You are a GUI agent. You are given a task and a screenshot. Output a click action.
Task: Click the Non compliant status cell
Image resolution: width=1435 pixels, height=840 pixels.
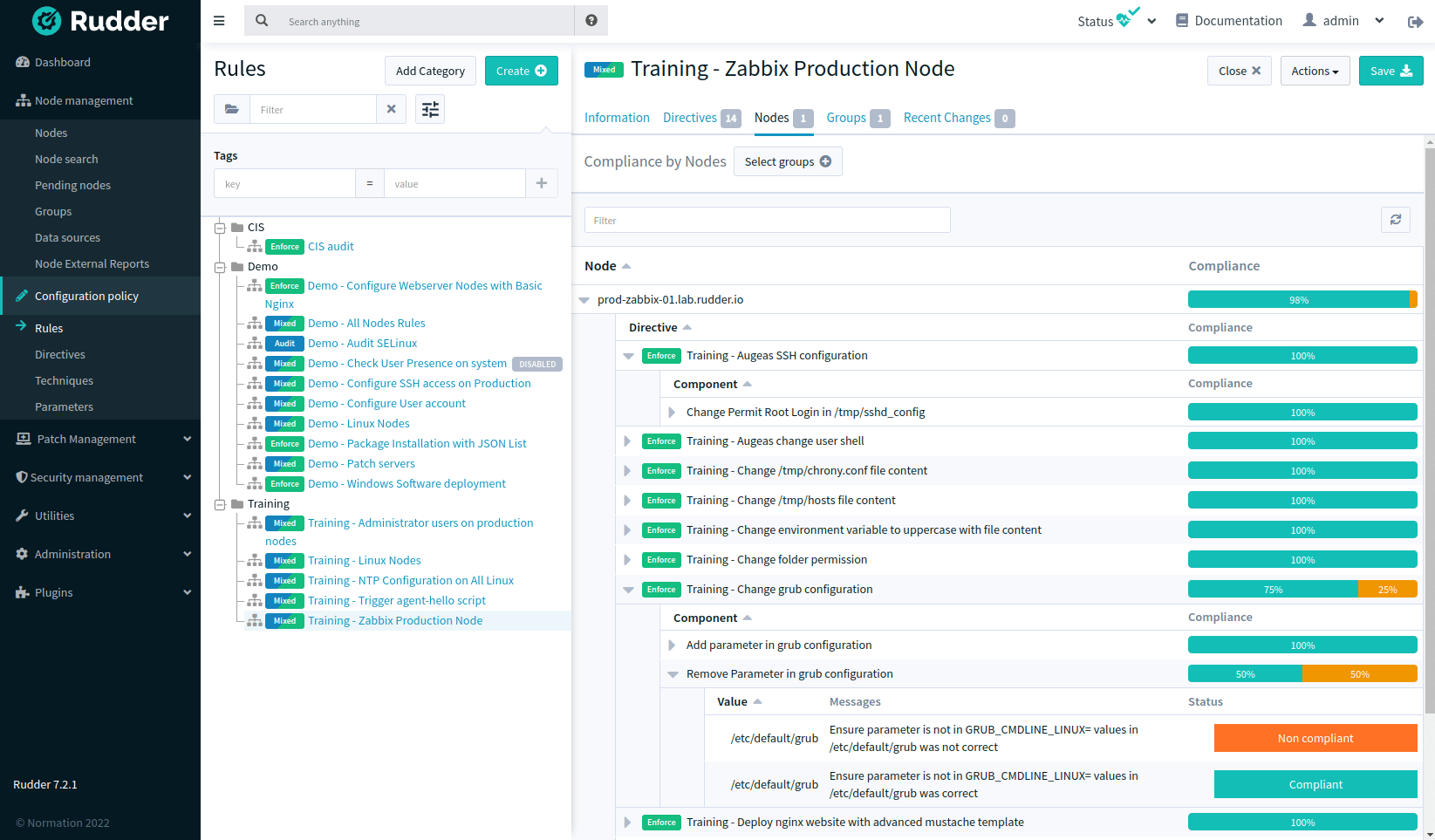(x=1315, y=738)
